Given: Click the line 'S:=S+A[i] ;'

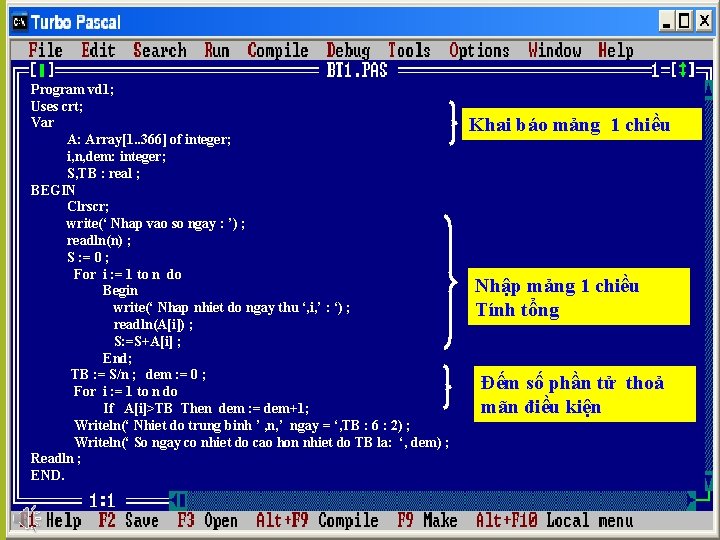Looking at the screenshot, I should (x=147, y=341).
